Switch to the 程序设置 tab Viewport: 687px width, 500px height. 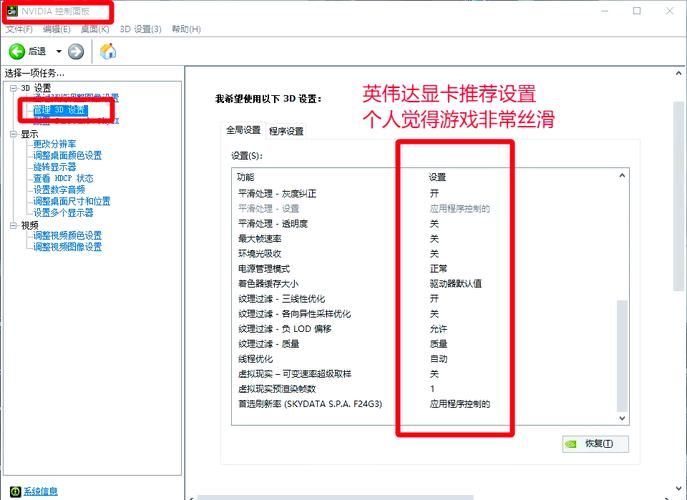(x=286, y=131)
